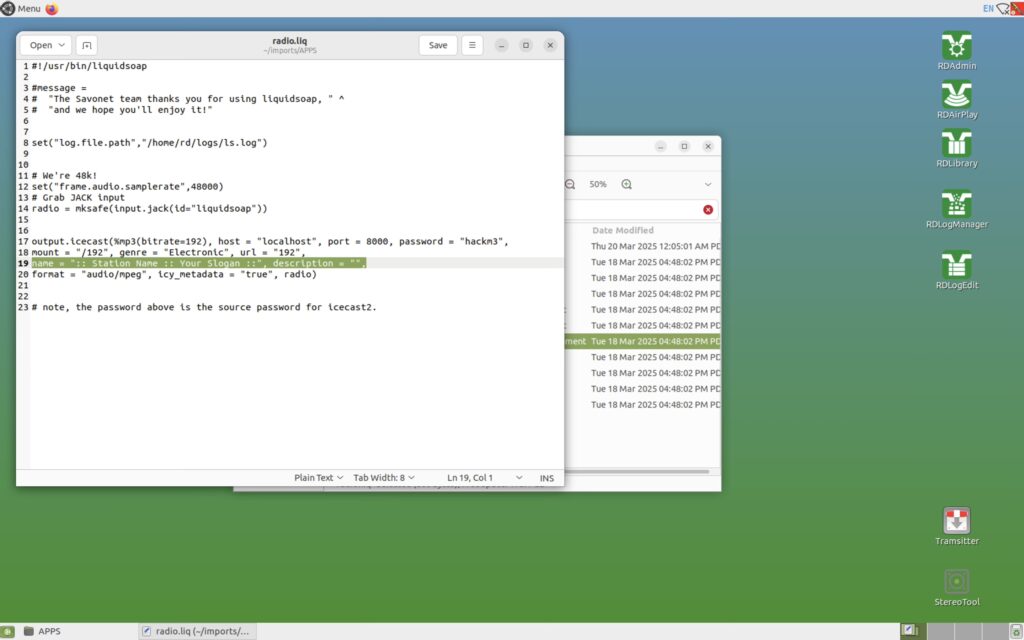Open the Tramsitter desktop shortcut
This screenshot has width=1024, height=640.
956,526
